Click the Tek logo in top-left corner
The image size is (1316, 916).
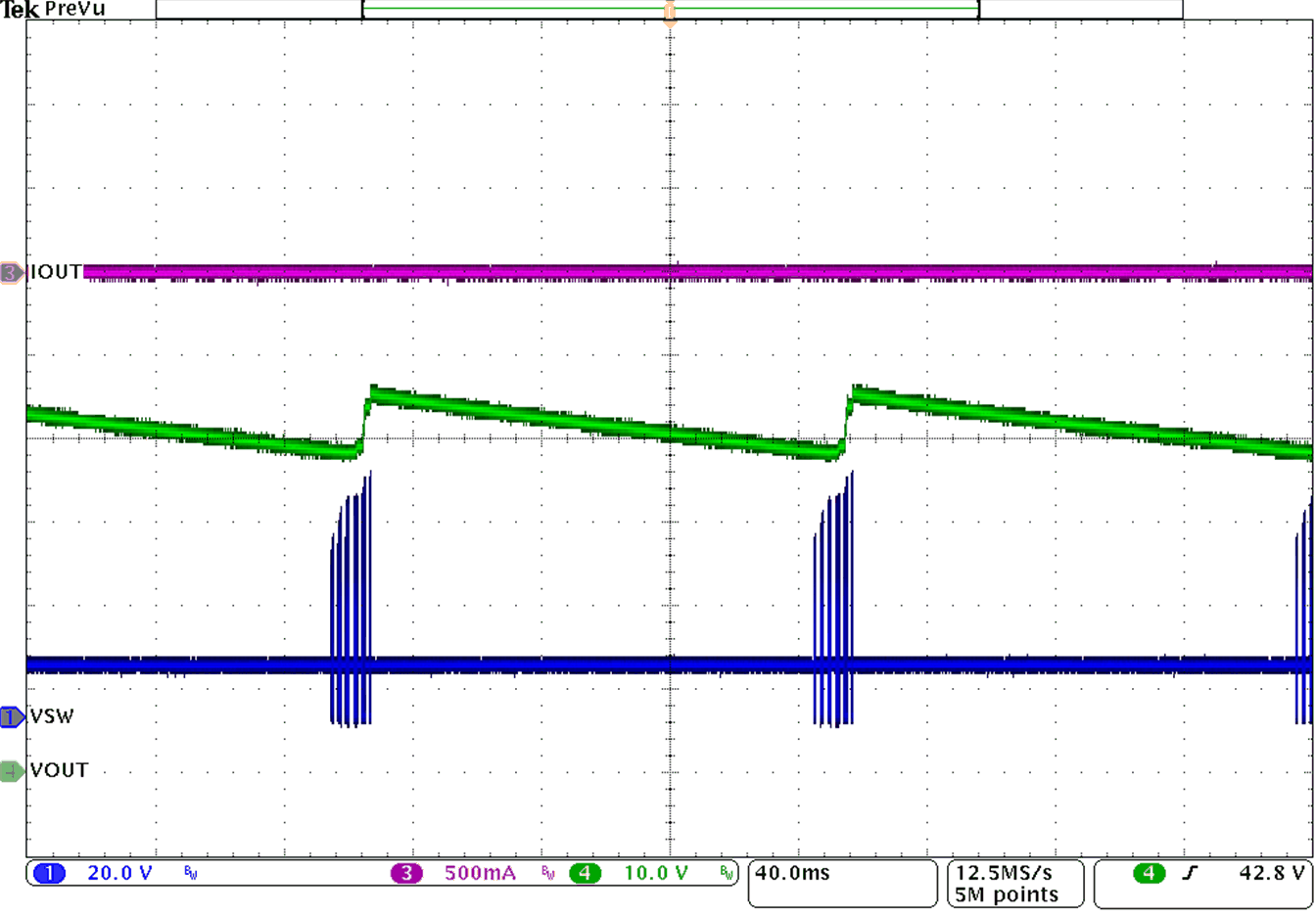pyautogui.click(x=18, y=8)
